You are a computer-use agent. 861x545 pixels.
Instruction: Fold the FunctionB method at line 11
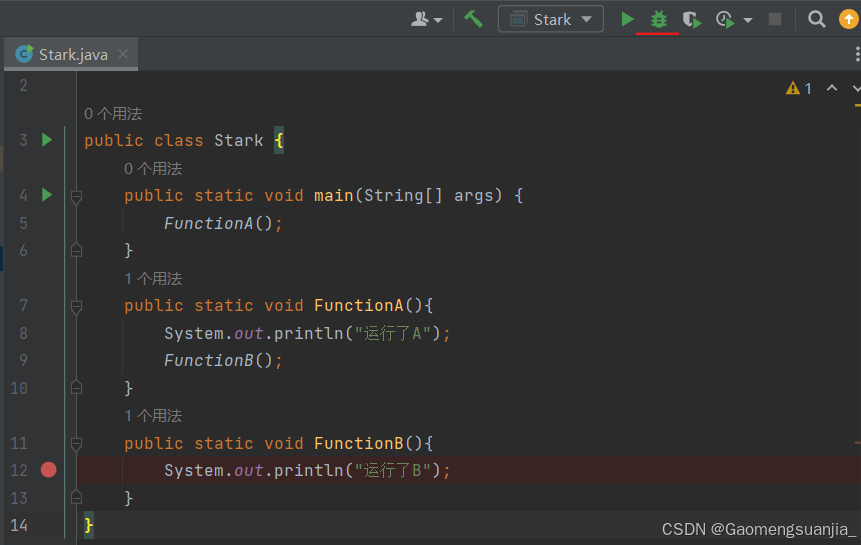click(76, 444)
